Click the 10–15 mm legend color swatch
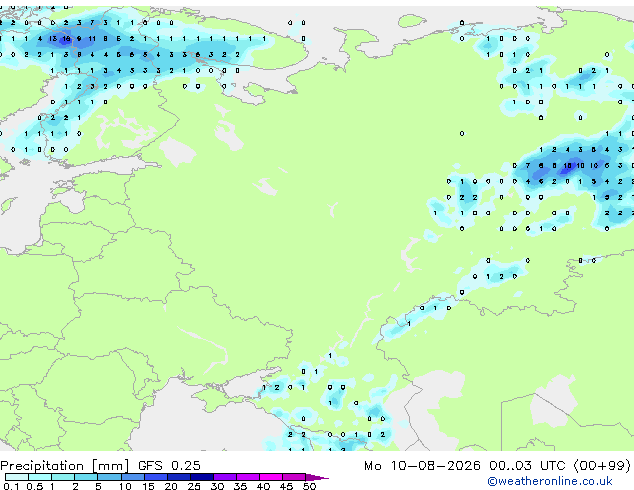The image size is (634, 490). [132, 477]
